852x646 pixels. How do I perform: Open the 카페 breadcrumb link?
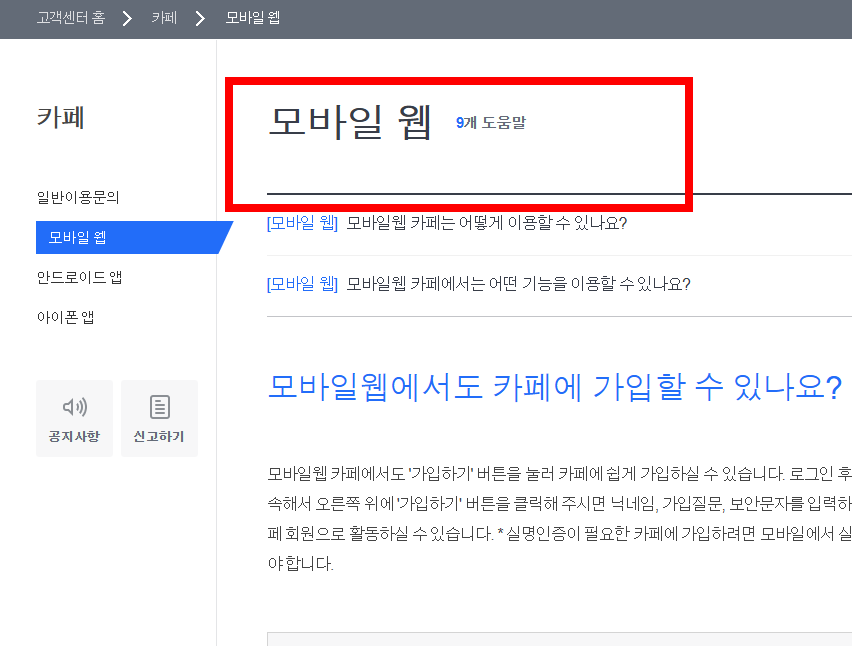pos(162,17)
